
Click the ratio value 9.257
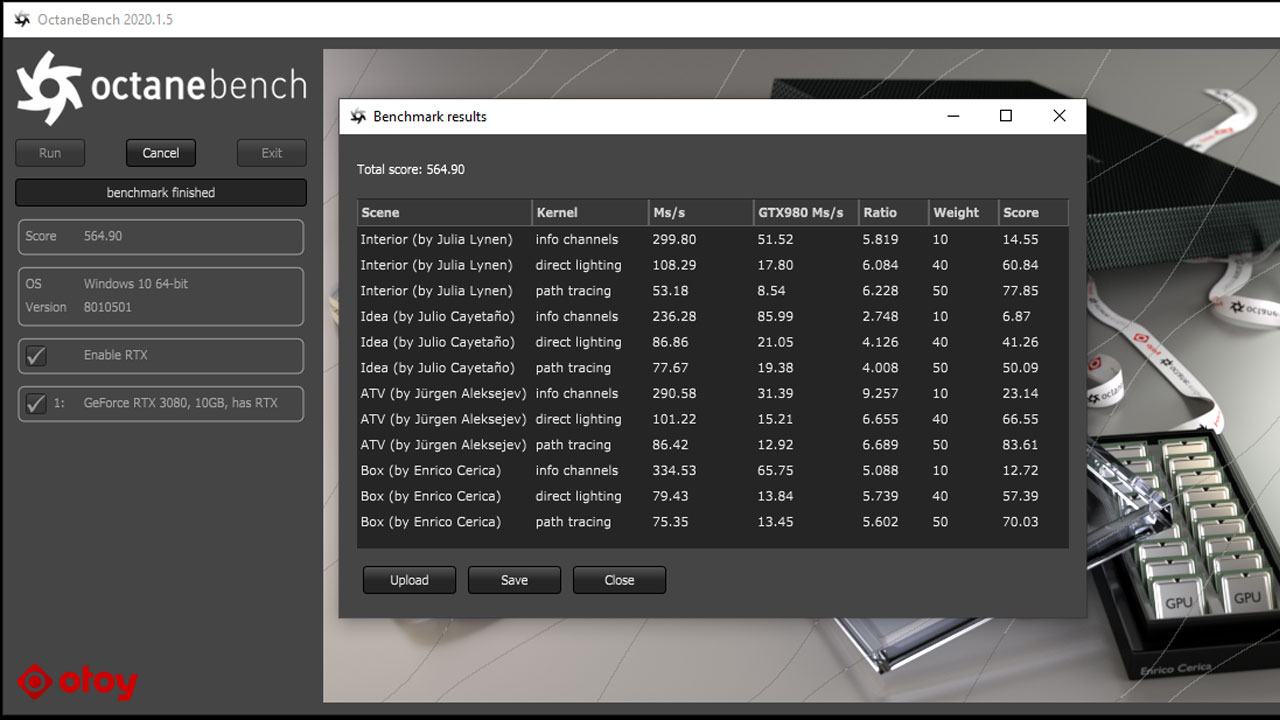(x=880, y=393)
